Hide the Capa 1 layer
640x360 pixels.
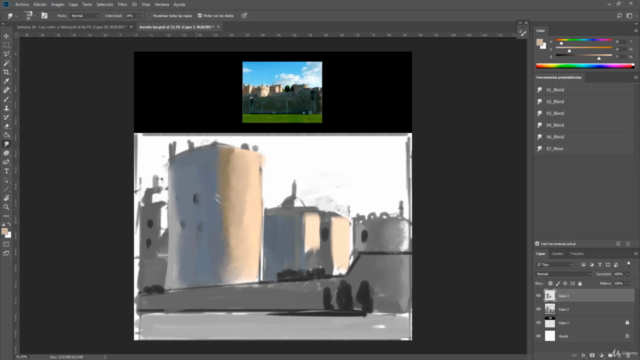pyautogui.click(x=538, y=322)
